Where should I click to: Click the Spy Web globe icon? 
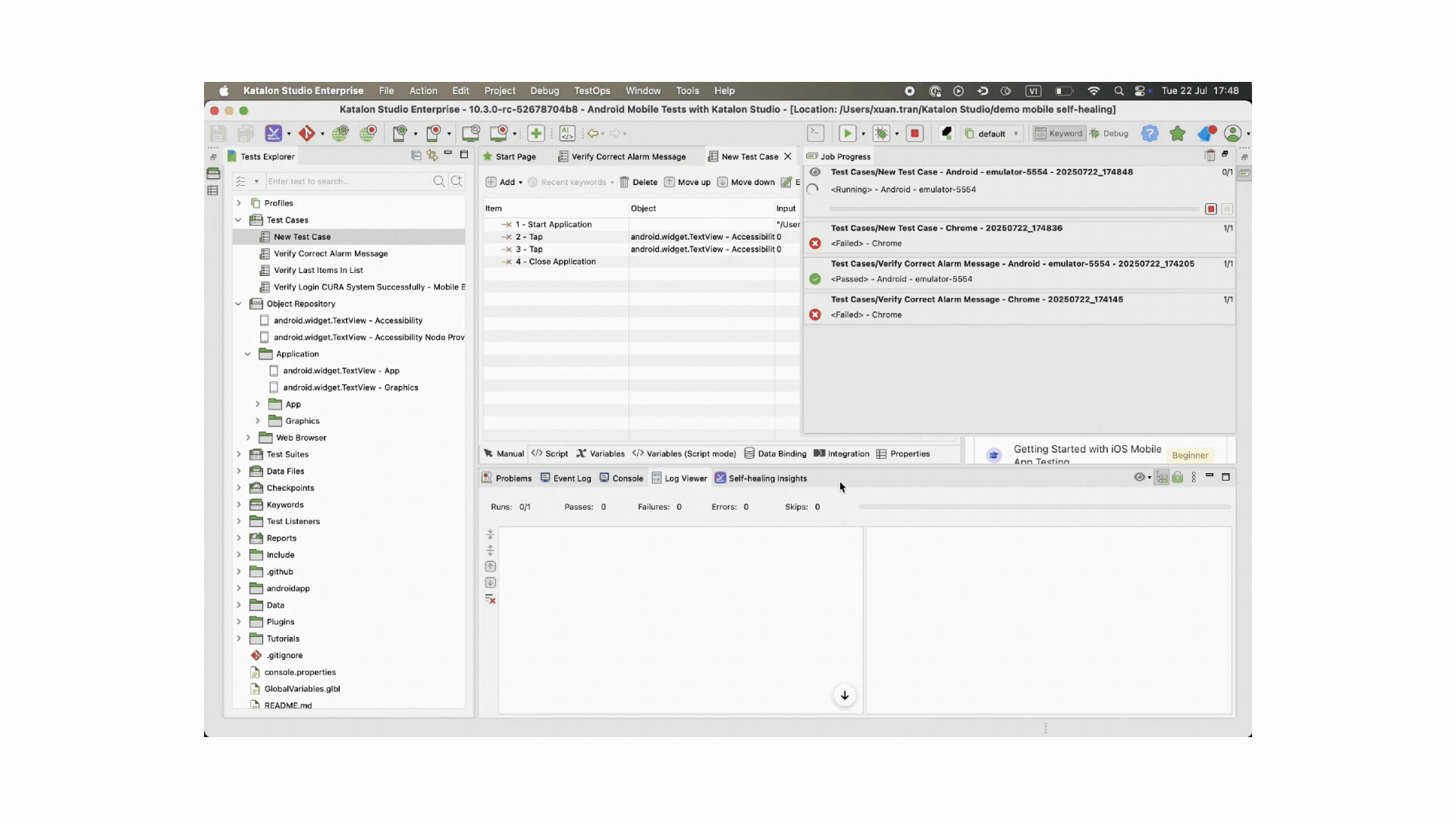tap(340, 133)
